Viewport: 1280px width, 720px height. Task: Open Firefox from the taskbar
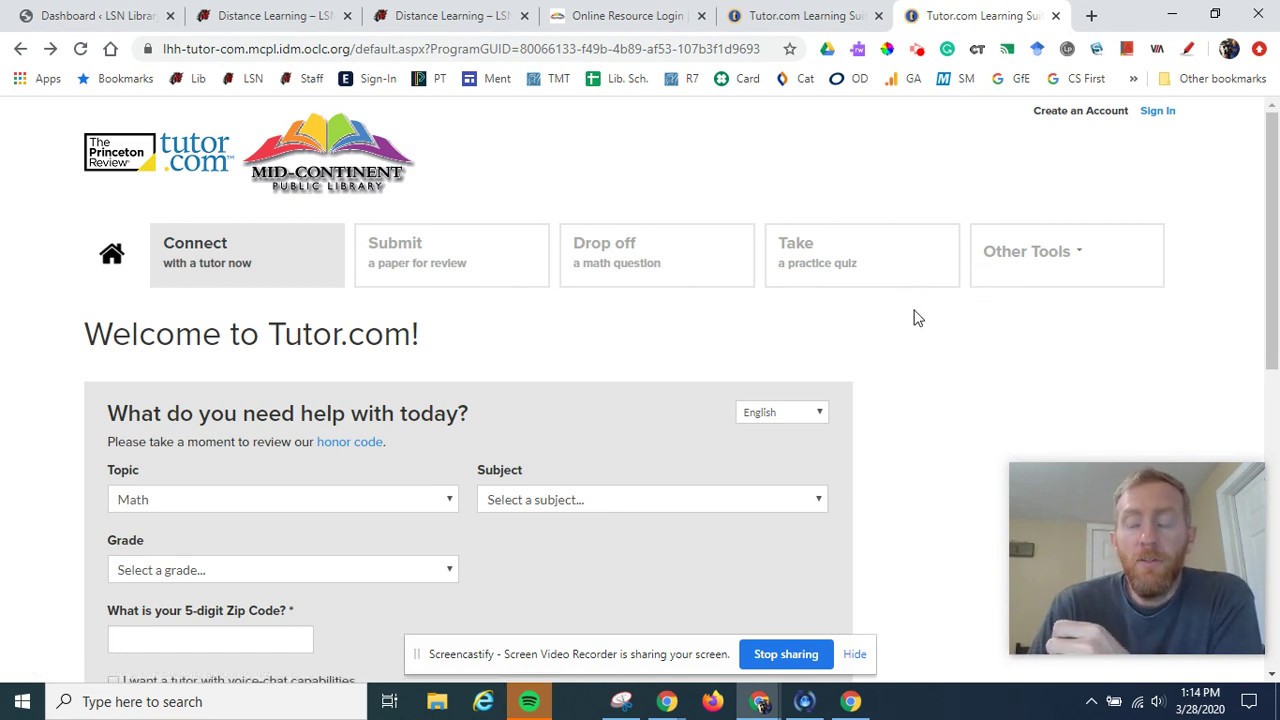tap(712, 701)
